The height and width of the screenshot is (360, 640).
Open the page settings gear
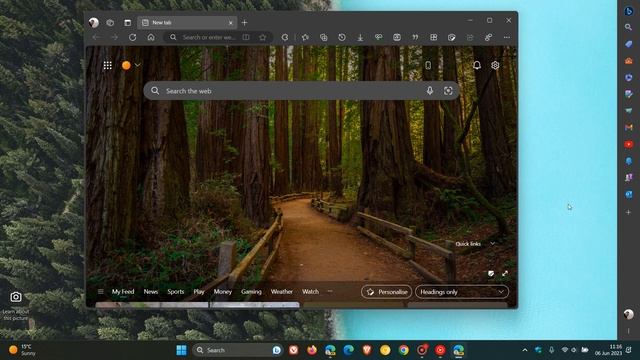pyautogui.click(x=495, y=65)
